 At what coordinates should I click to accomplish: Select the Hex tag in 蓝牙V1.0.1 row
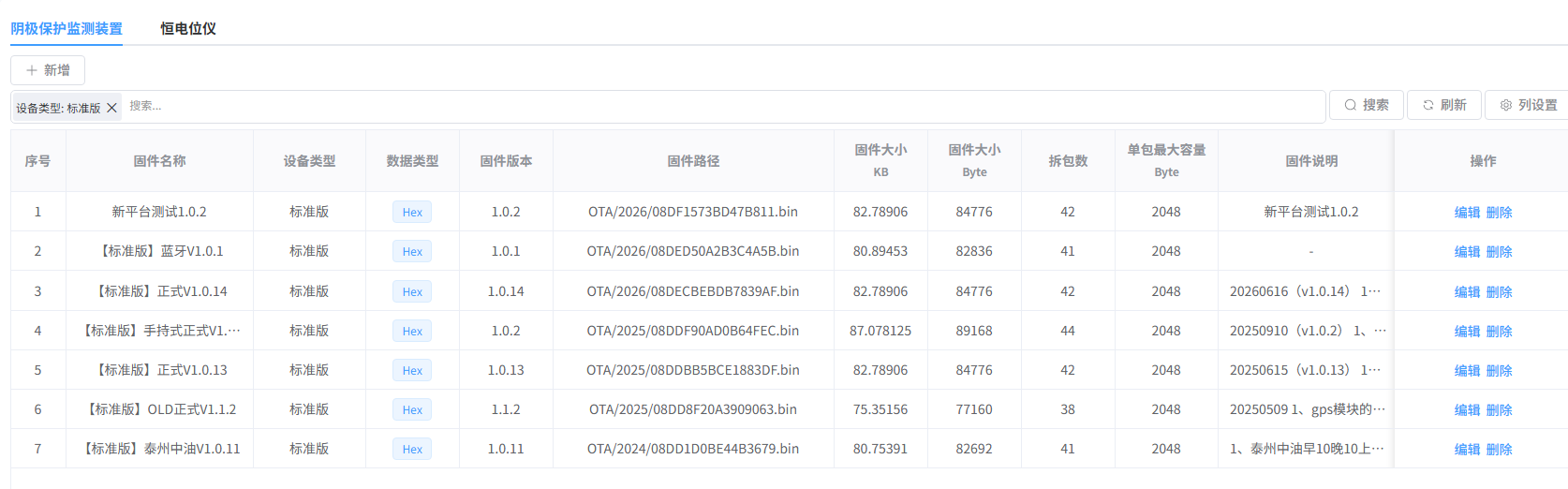click(412, 252)
